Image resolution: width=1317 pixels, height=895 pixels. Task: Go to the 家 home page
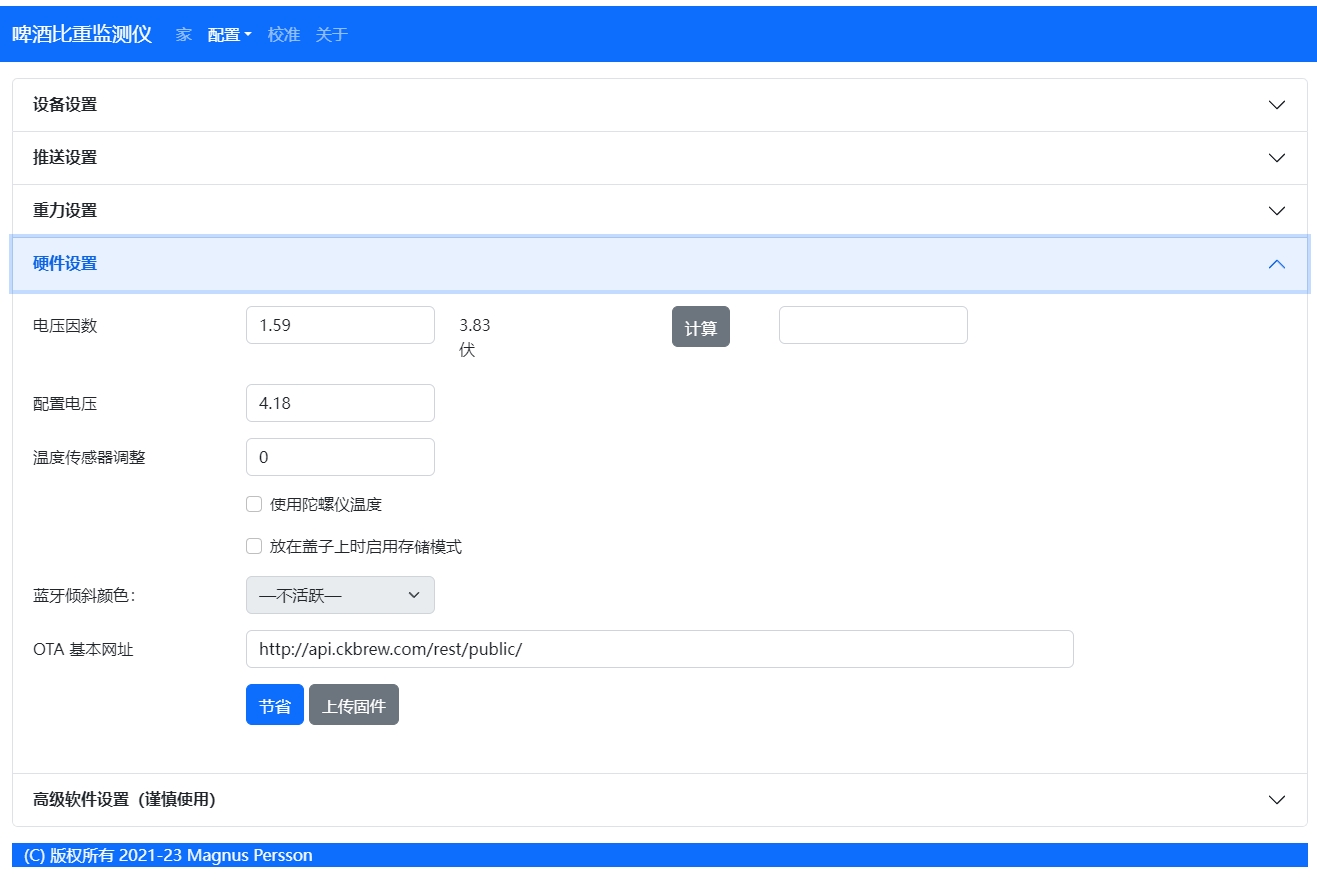coord(184,35)
